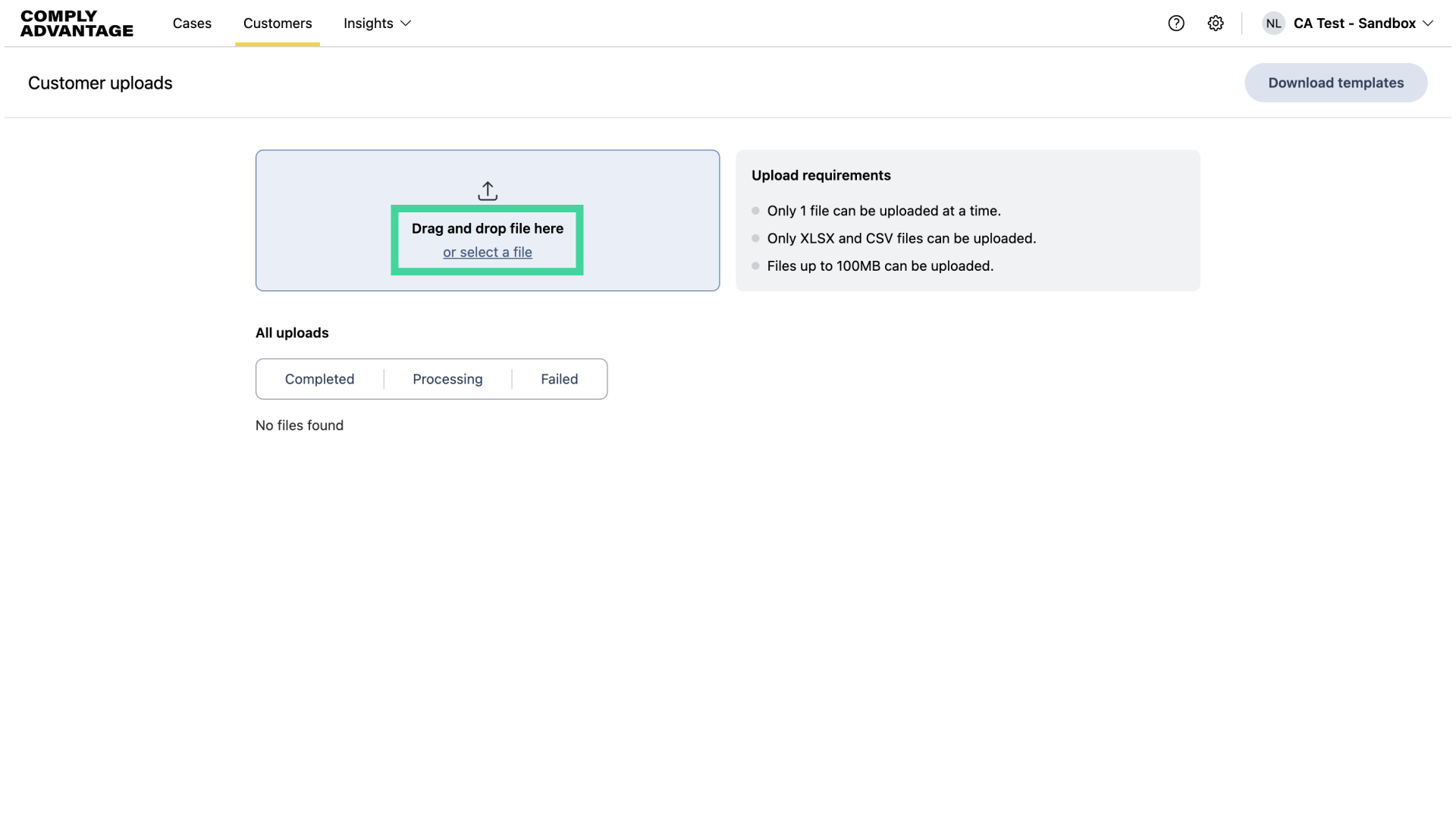1456x819 pixels.
Task: Open the Insights menu label
Action: (368, 24)
